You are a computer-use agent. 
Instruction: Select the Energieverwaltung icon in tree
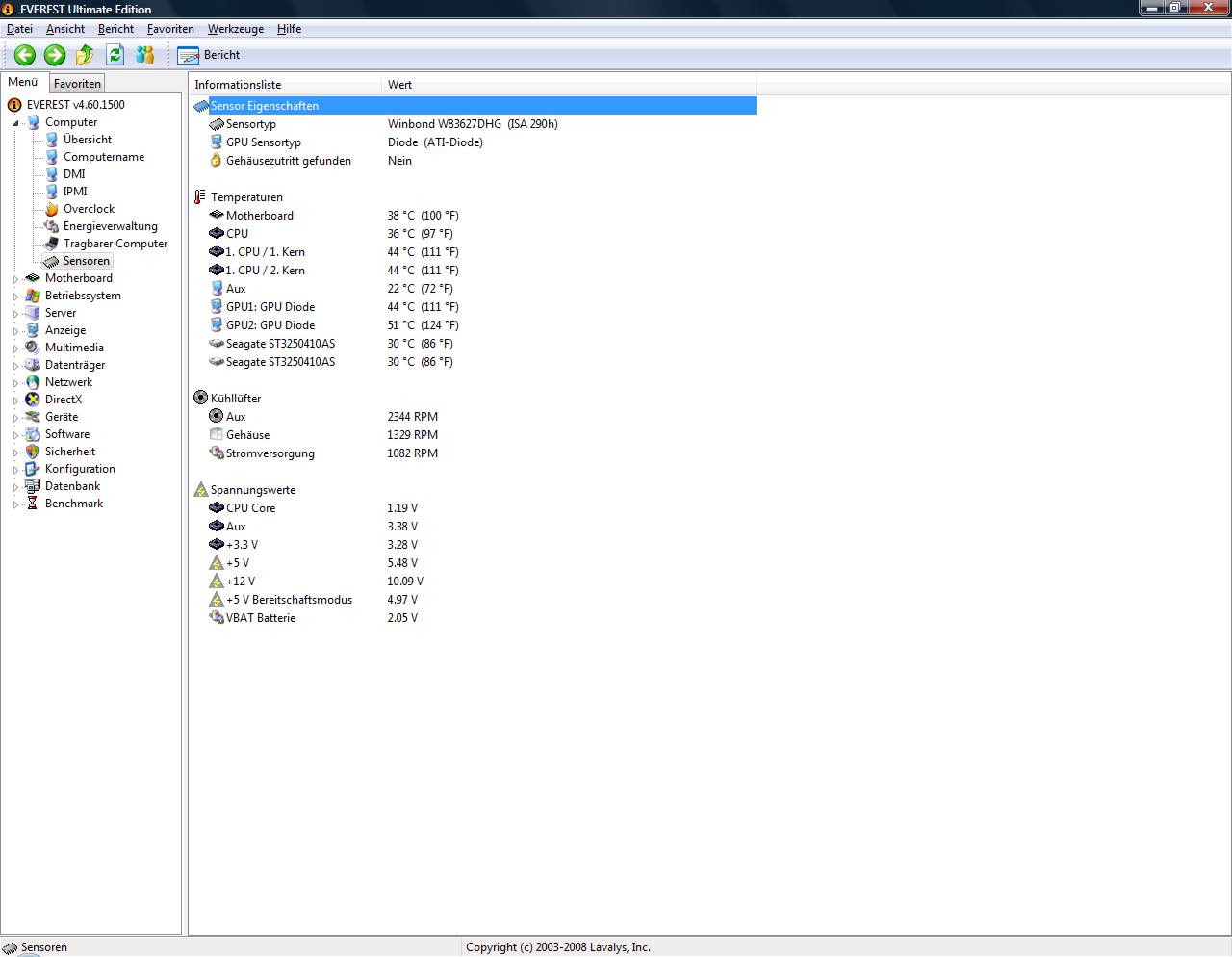pyautogui.click(x=52, y=226)
